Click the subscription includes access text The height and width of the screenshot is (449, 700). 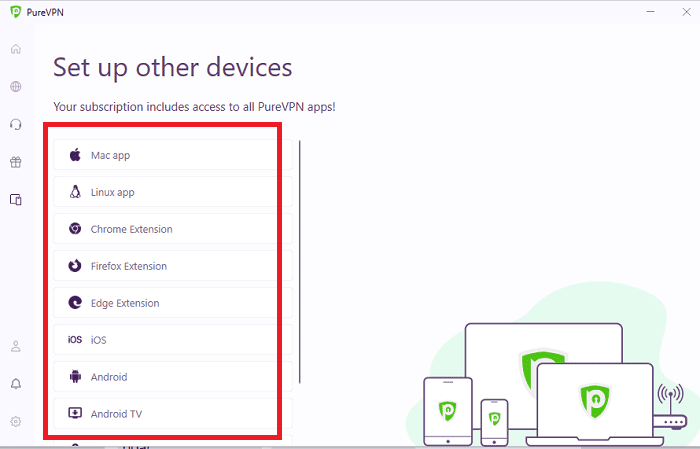194,107
